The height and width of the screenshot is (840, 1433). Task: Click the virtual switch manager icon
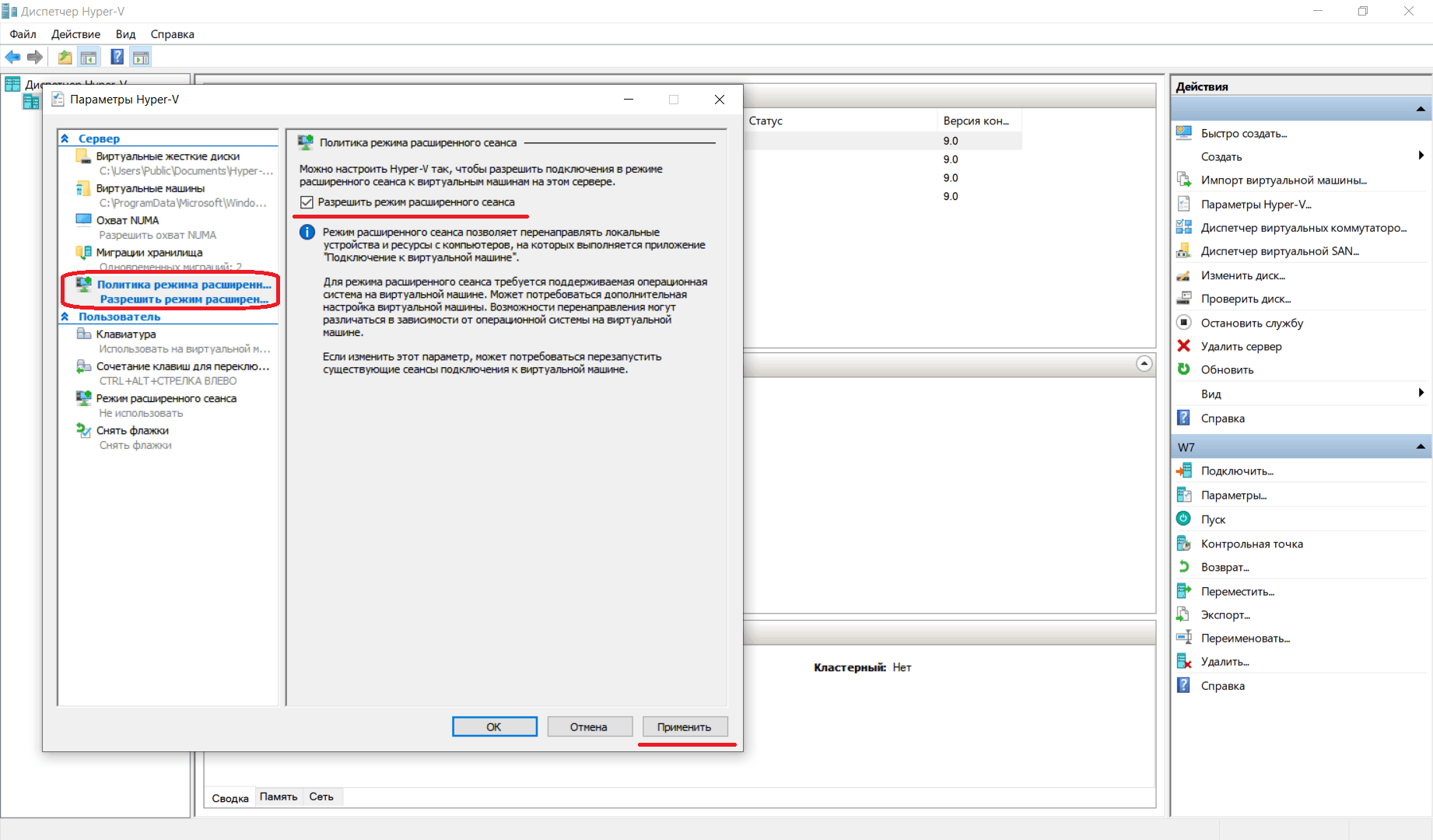point(1184,227)
